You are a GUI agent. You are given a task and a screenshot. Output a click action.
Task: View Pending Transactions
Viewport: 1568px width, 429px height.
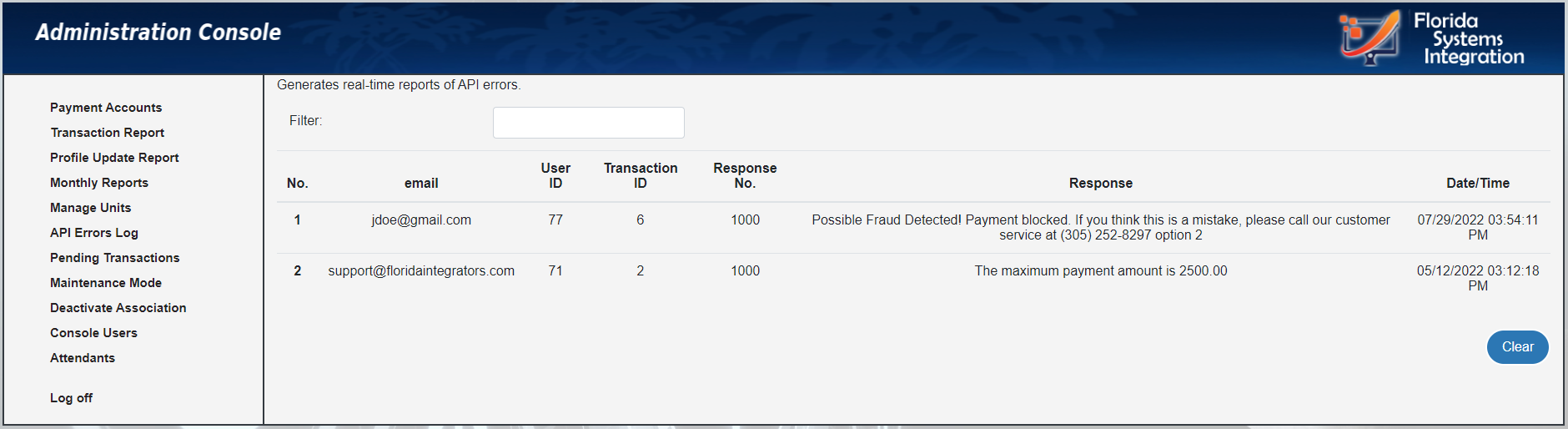(114, 258)
